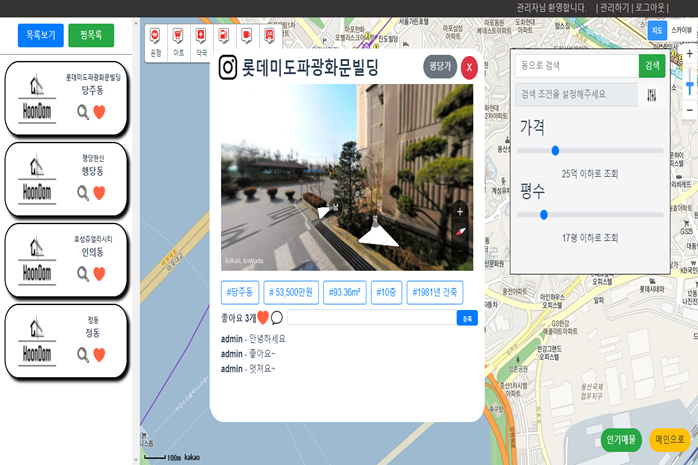Switch map to 지도 view
Image resolution: width=698 pixels, height=465 pixels.
click(x=657, y=30)
